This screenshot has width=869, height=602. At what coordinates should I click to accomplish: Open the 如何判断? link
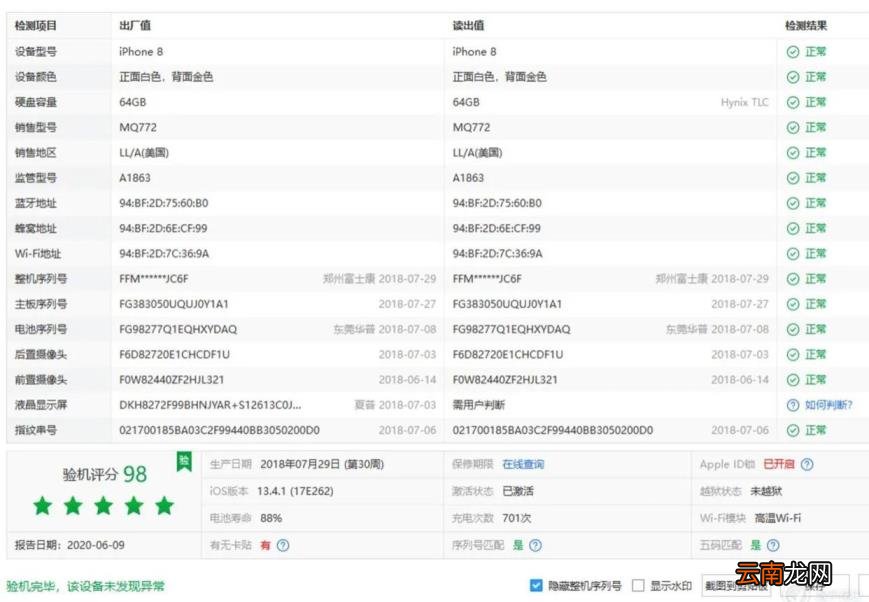pos(829,405)
